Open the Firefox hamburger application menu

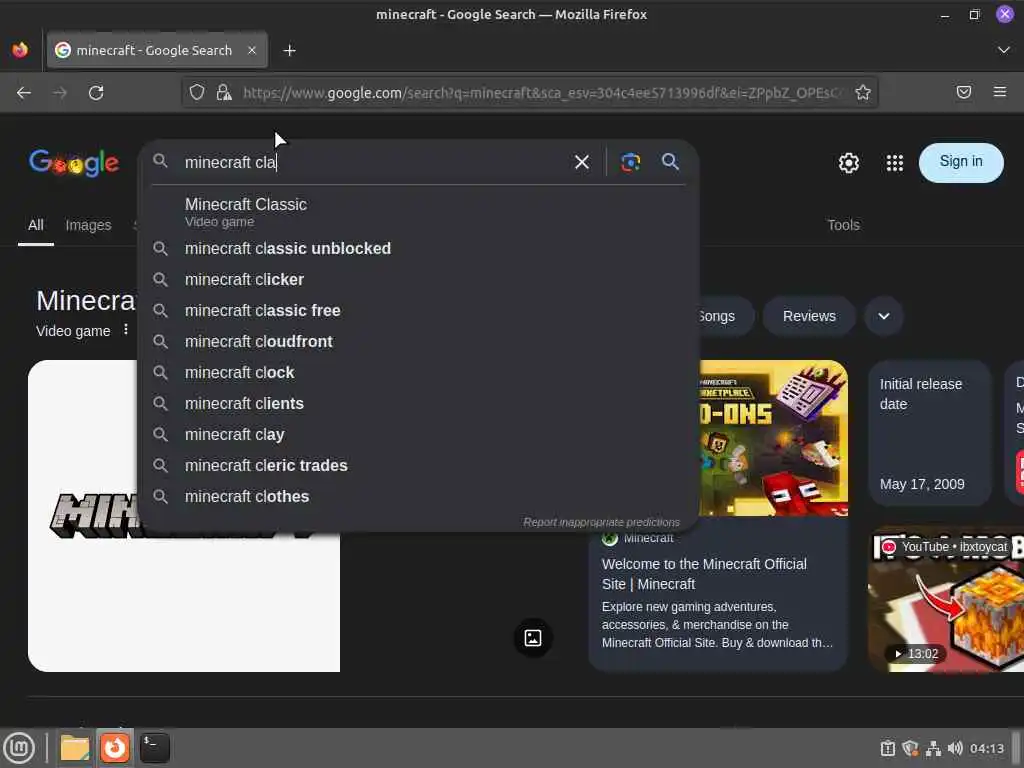tap(999, 92)
